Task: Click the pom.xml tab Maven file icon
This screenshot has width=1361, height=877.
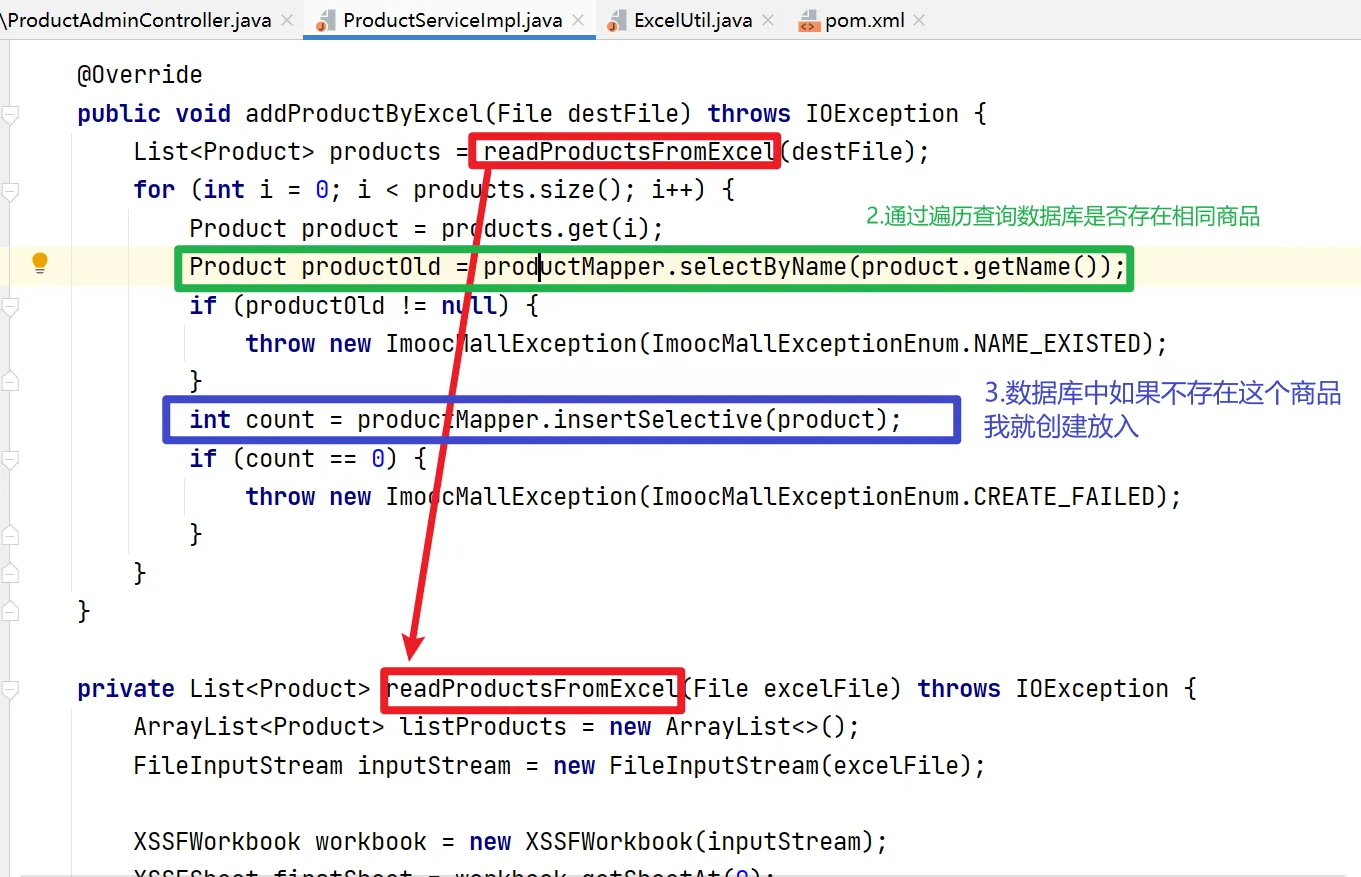Action: point(808,21)
